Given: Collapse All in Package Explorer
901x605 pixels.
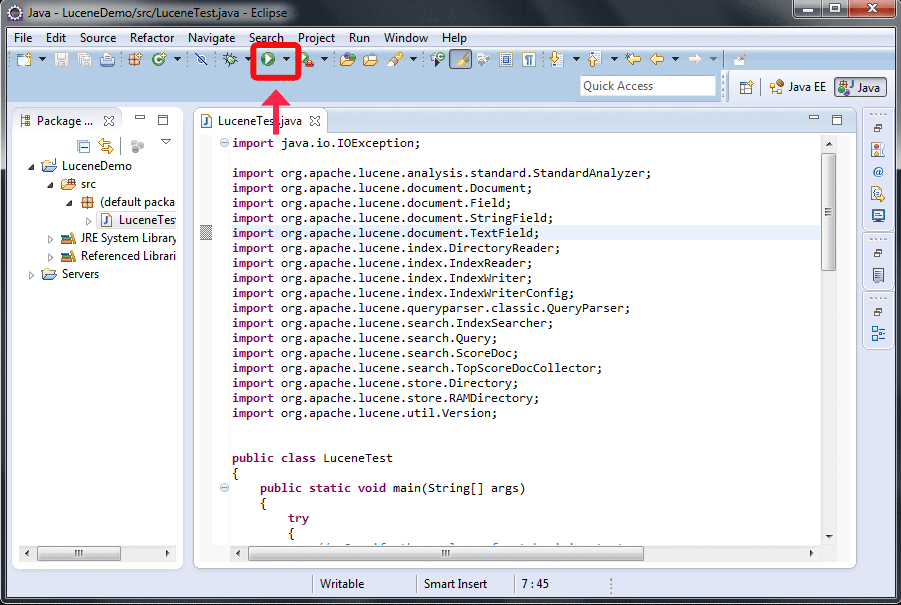Looking at the screenshot, I should [x=84, y=146].
